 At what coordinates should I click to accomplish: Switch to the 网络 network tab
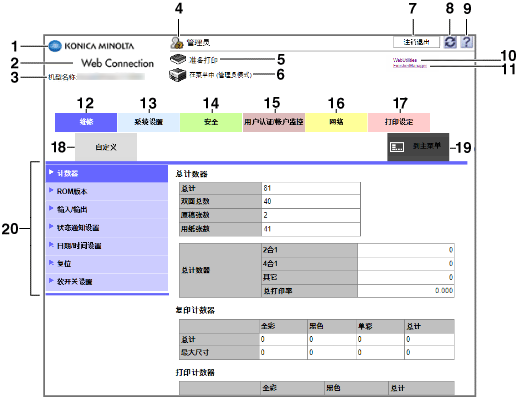click(336, 122)
